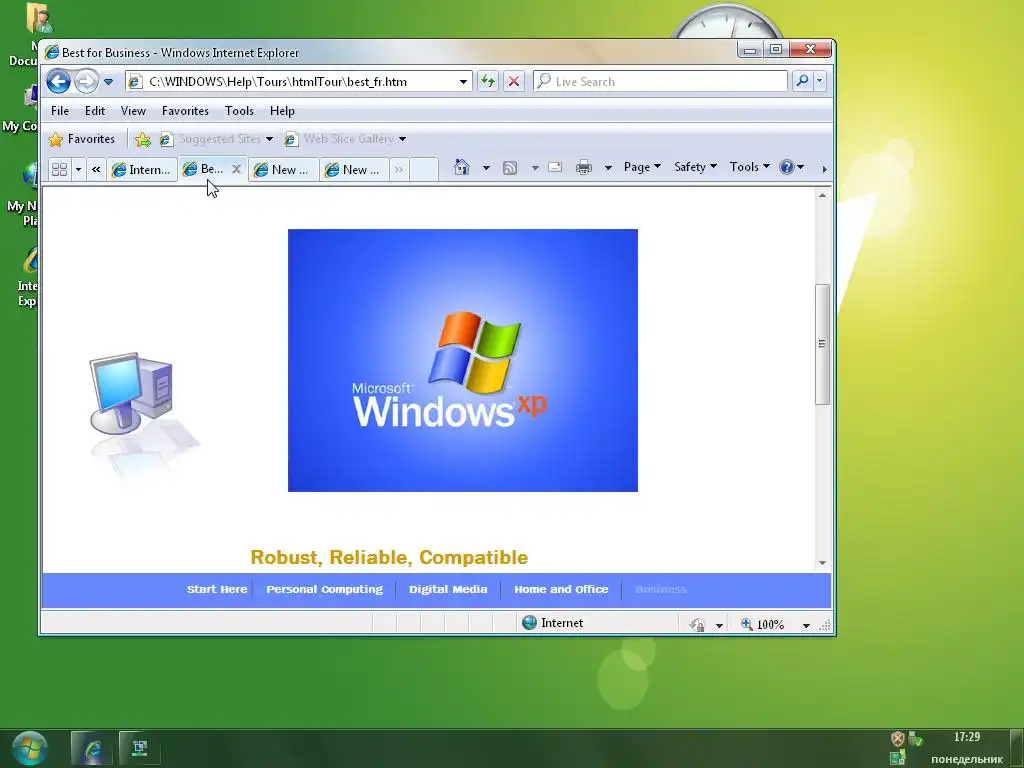Refresh the page with green arrows icon

tap(488, 82)
